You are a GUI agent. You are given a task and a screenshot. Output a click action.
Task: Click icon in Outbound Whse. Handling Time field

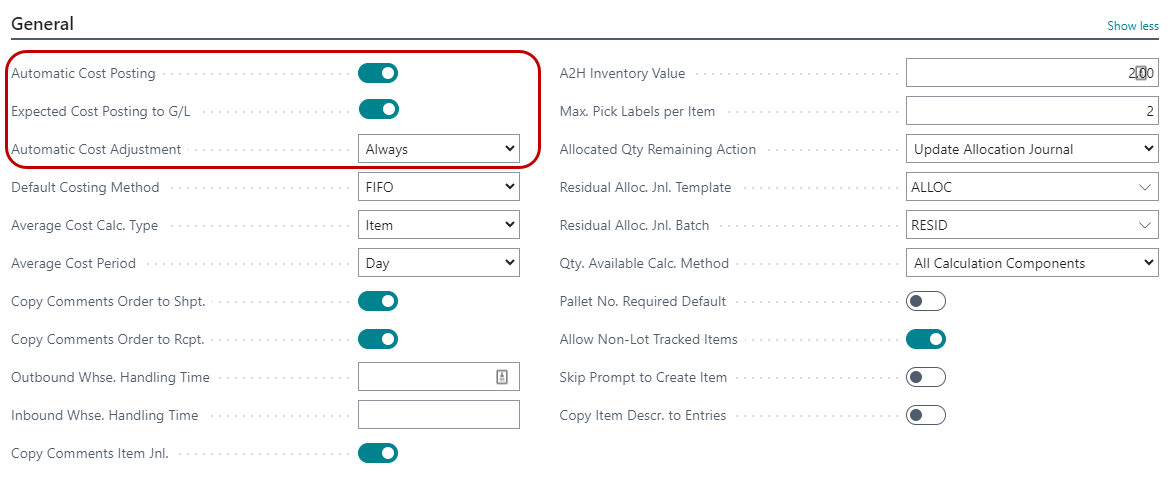pyautogui.click(x=502, y=377)
